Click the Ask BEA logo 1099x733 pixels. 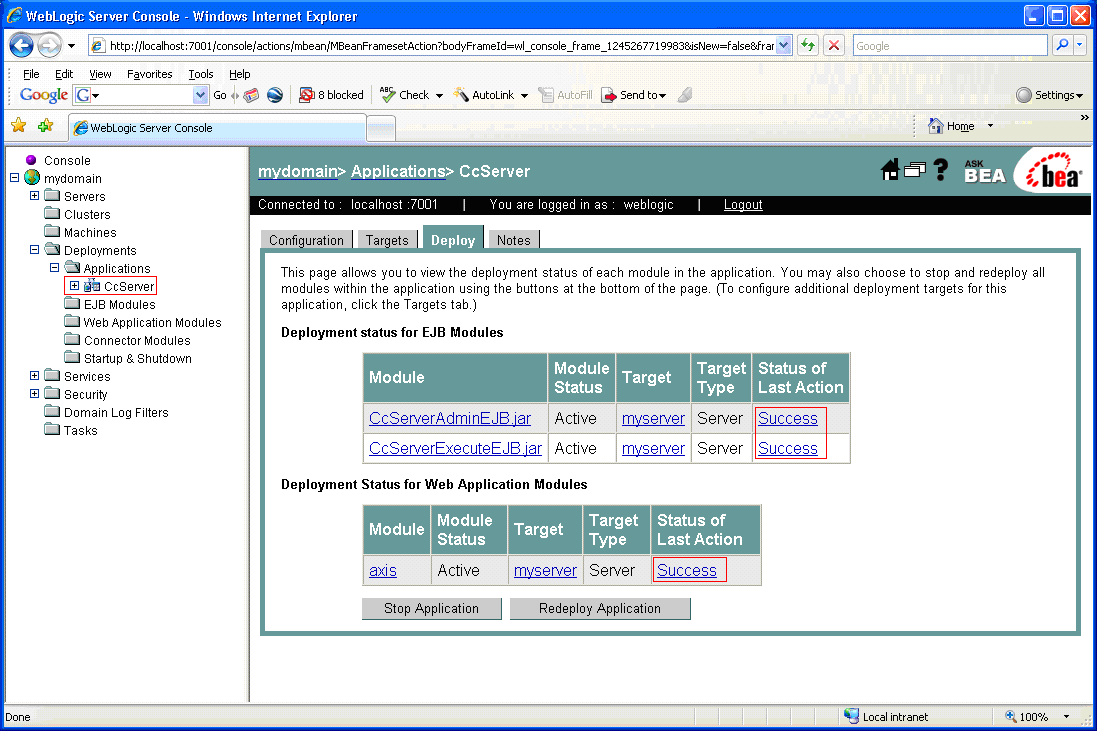984,171
